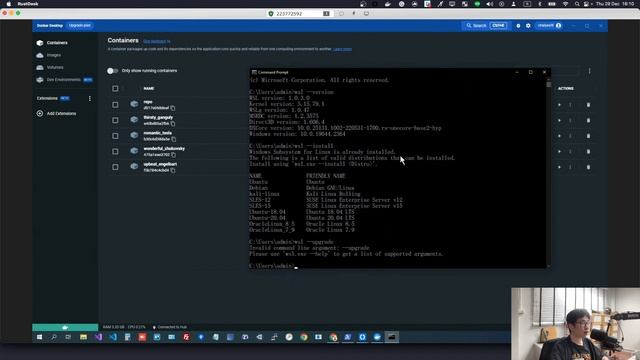640x360 pixels.
Task: Open Docker Desktop settings gear
Action: point(528,25)
